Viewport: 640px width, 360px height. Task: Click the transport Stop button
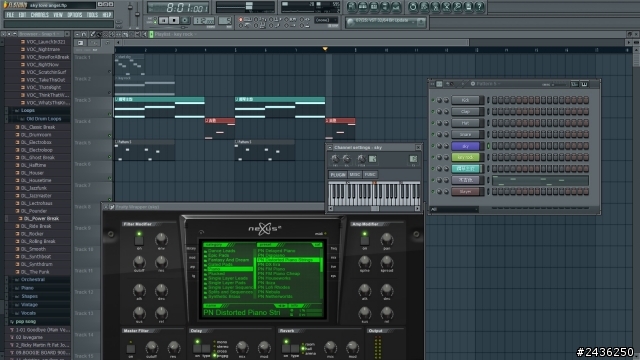[x=174, y=20]
